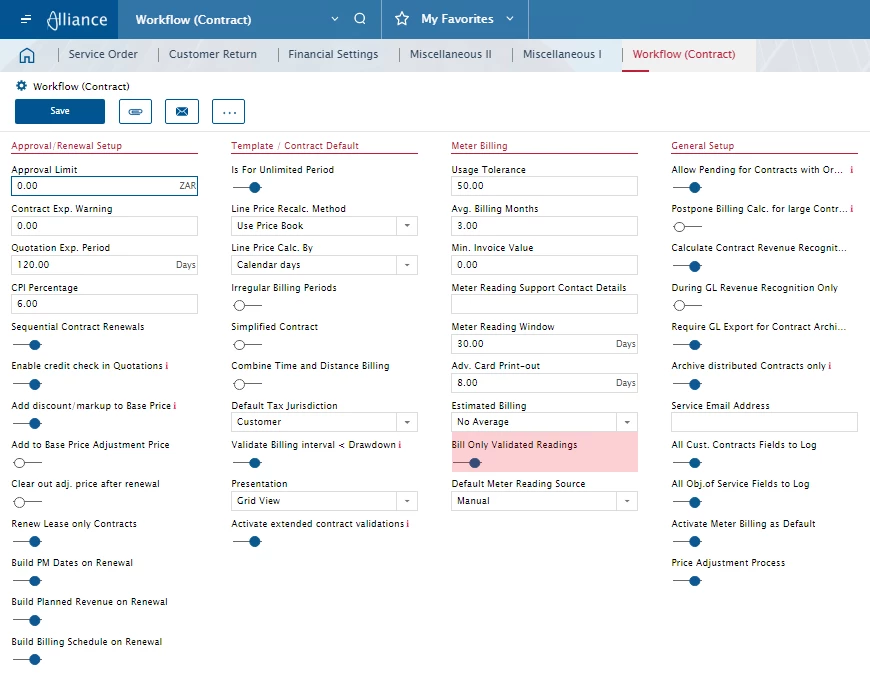Toggle Sequential Contract Renewals switch
This screenshot has height=678, width=870.
(28, 344)
